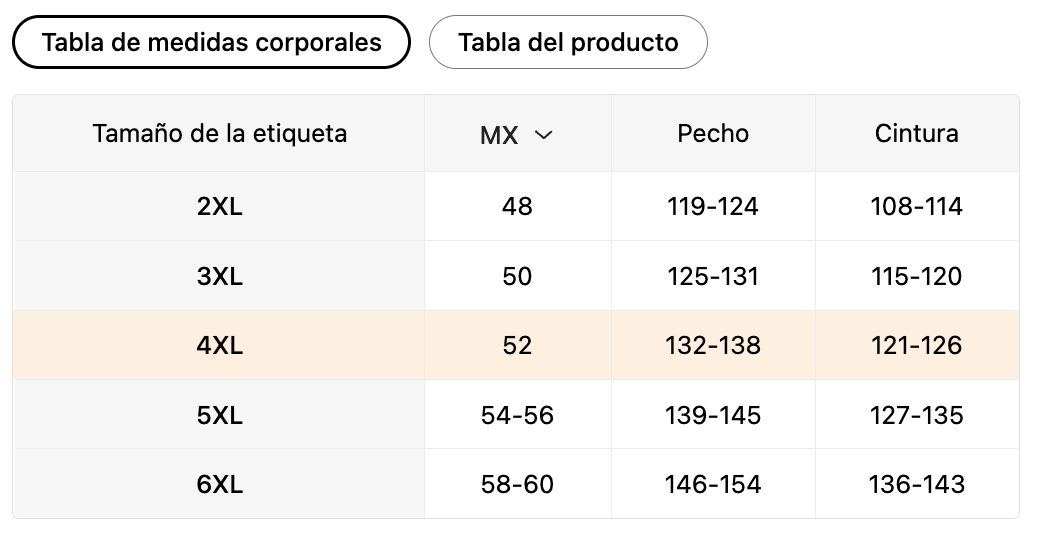
Task: Select the 5XL size row label
Action: point(219,415)
